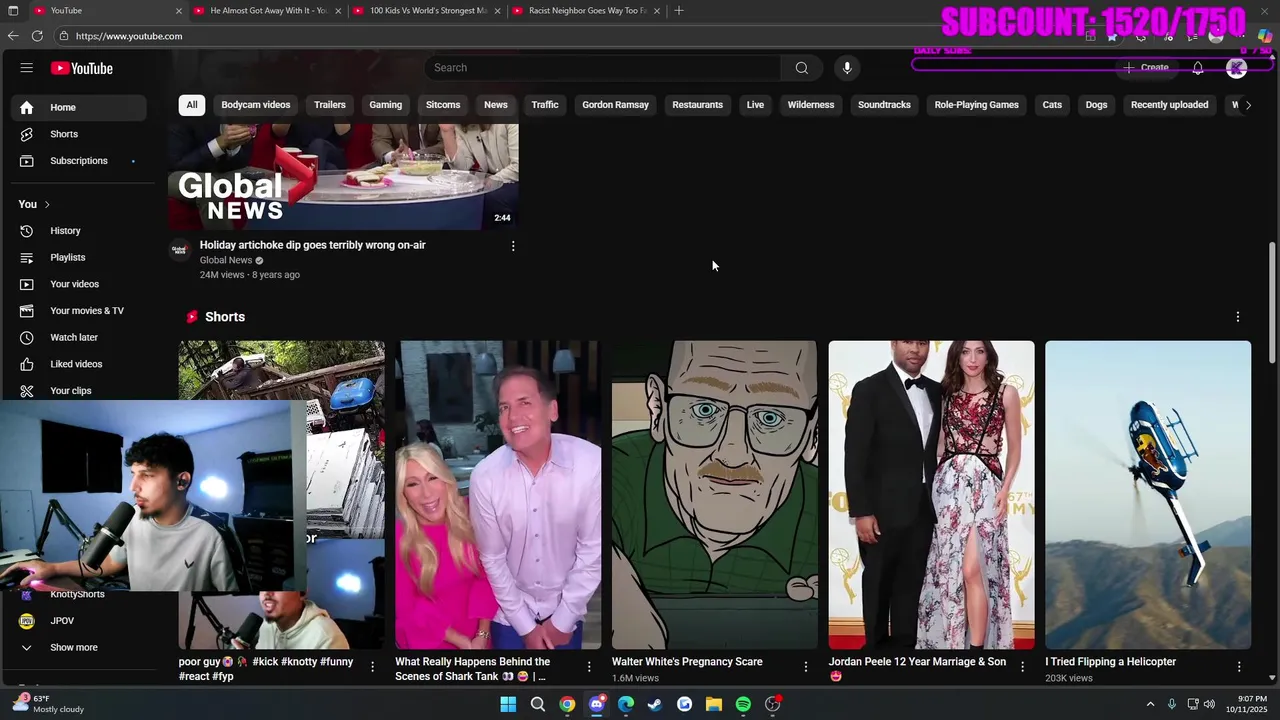Open options for Jordan Peele short
Screen dimensions: 1280x720
(x=1022, y=667)
